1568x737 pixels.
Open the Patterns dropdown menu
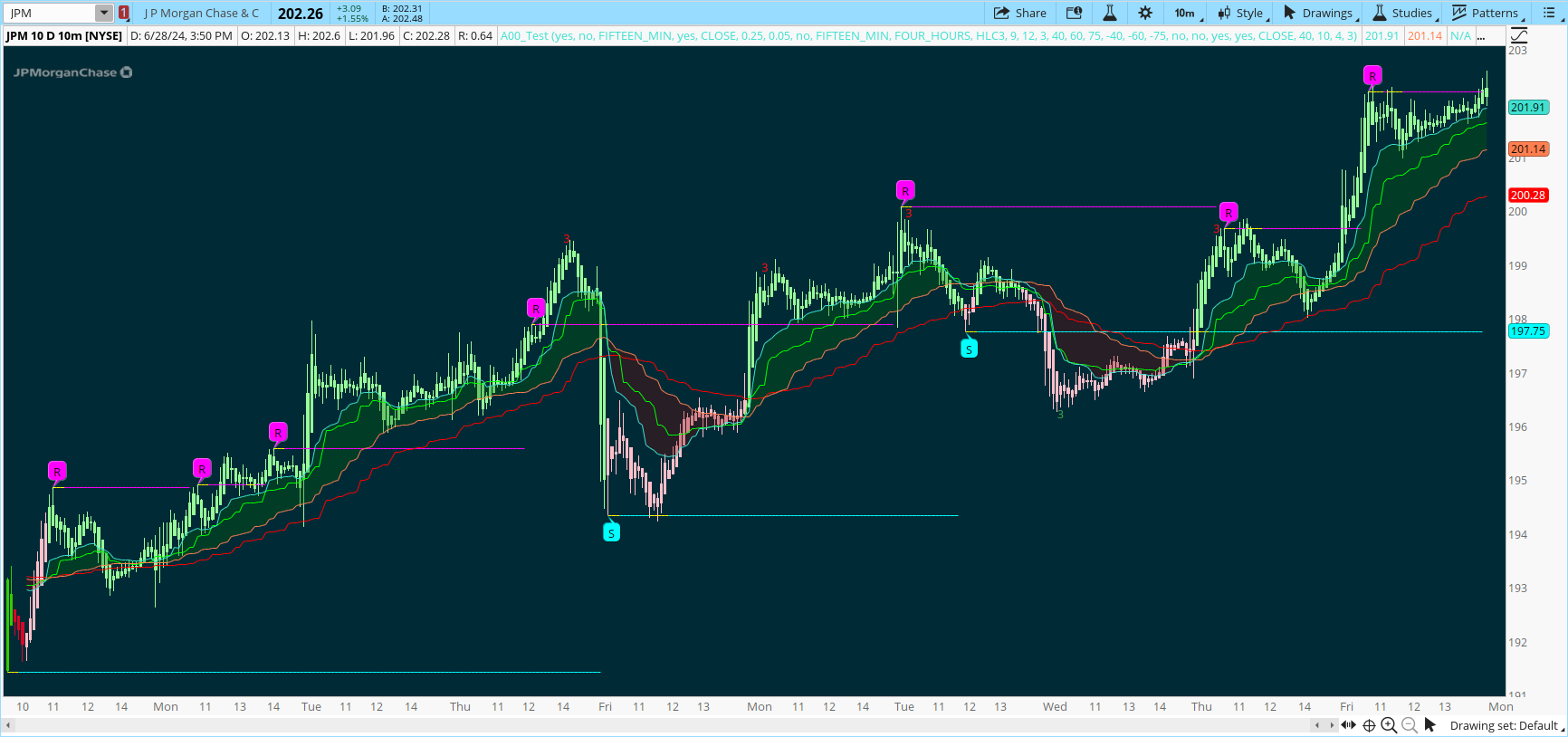click(x=1488, y=13)
